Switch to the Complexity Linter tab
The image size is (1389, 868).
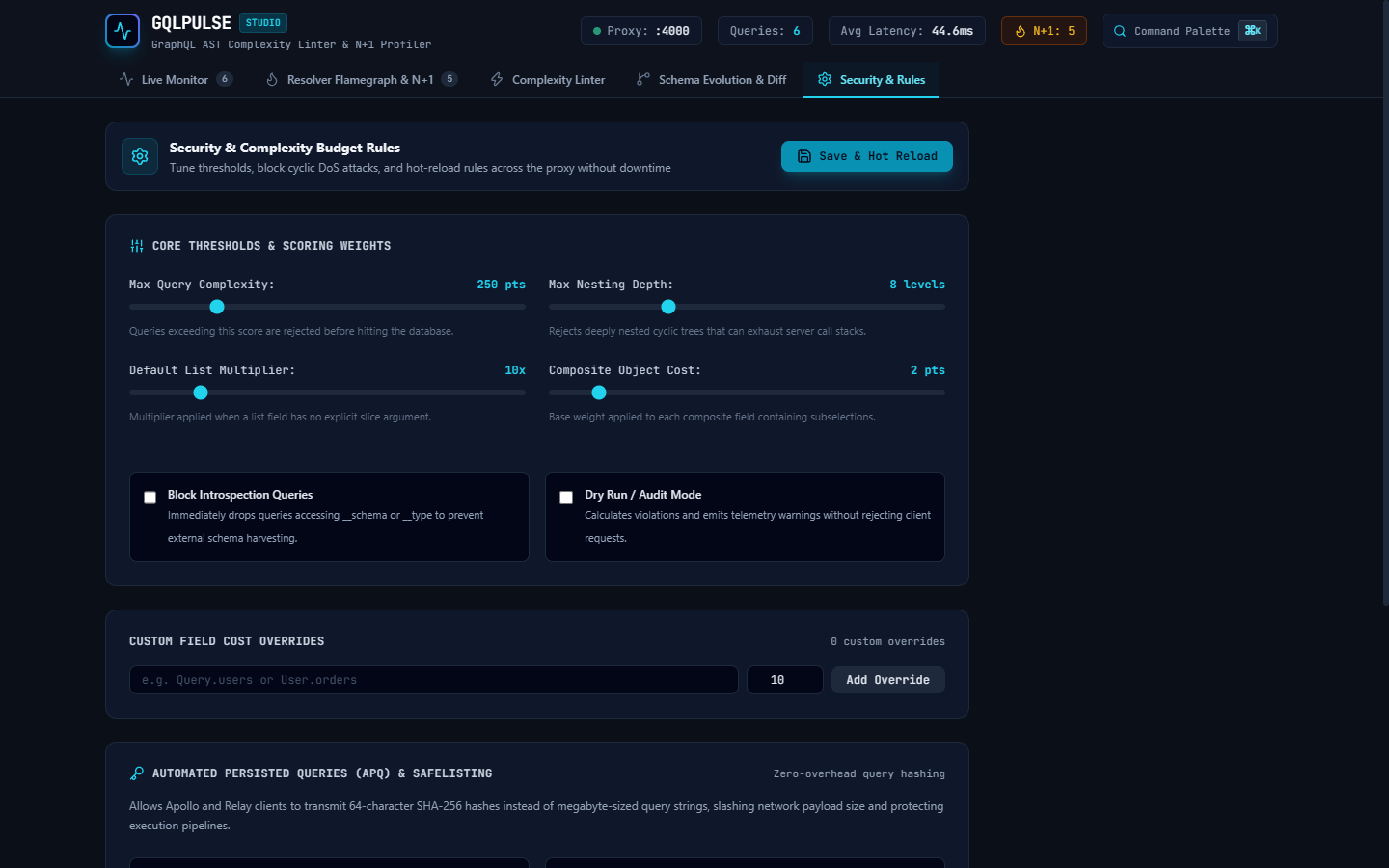[548, 79]
